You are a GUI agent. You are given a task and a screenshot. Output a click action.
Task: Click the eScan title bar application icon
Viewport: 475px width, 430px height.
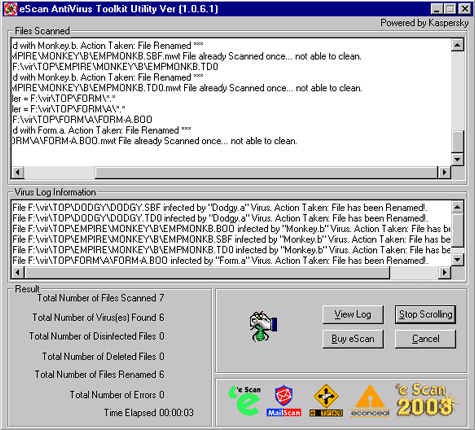point(10,9)
